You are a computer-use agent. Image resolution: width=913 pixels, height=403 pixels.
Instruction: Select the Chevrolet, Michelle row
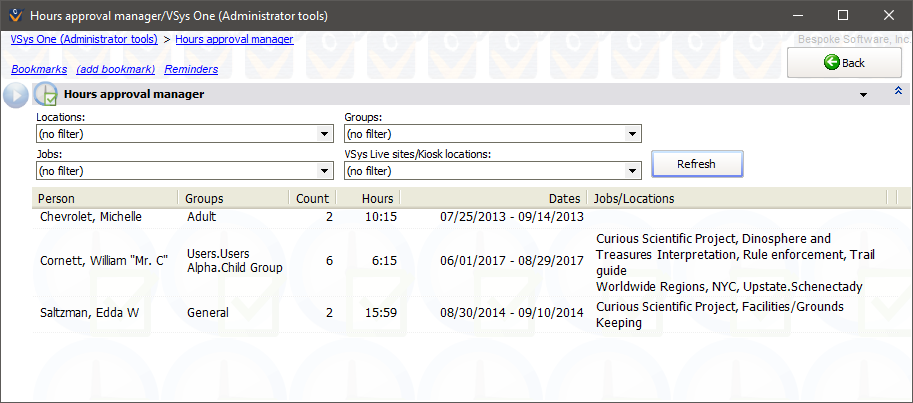tap(91, 217)
